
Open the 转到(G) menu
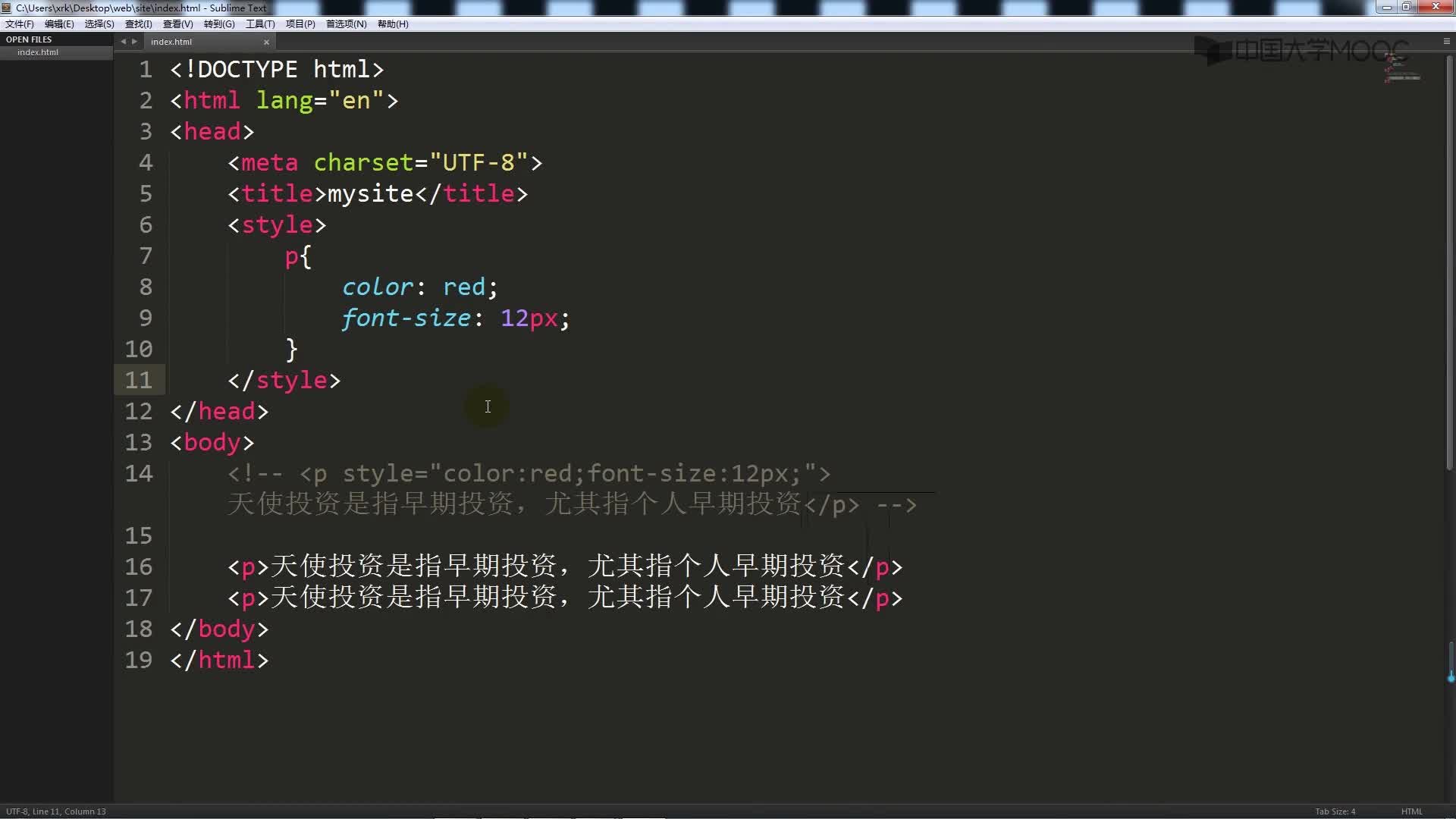pyautogui.click(x=219, y=24)
